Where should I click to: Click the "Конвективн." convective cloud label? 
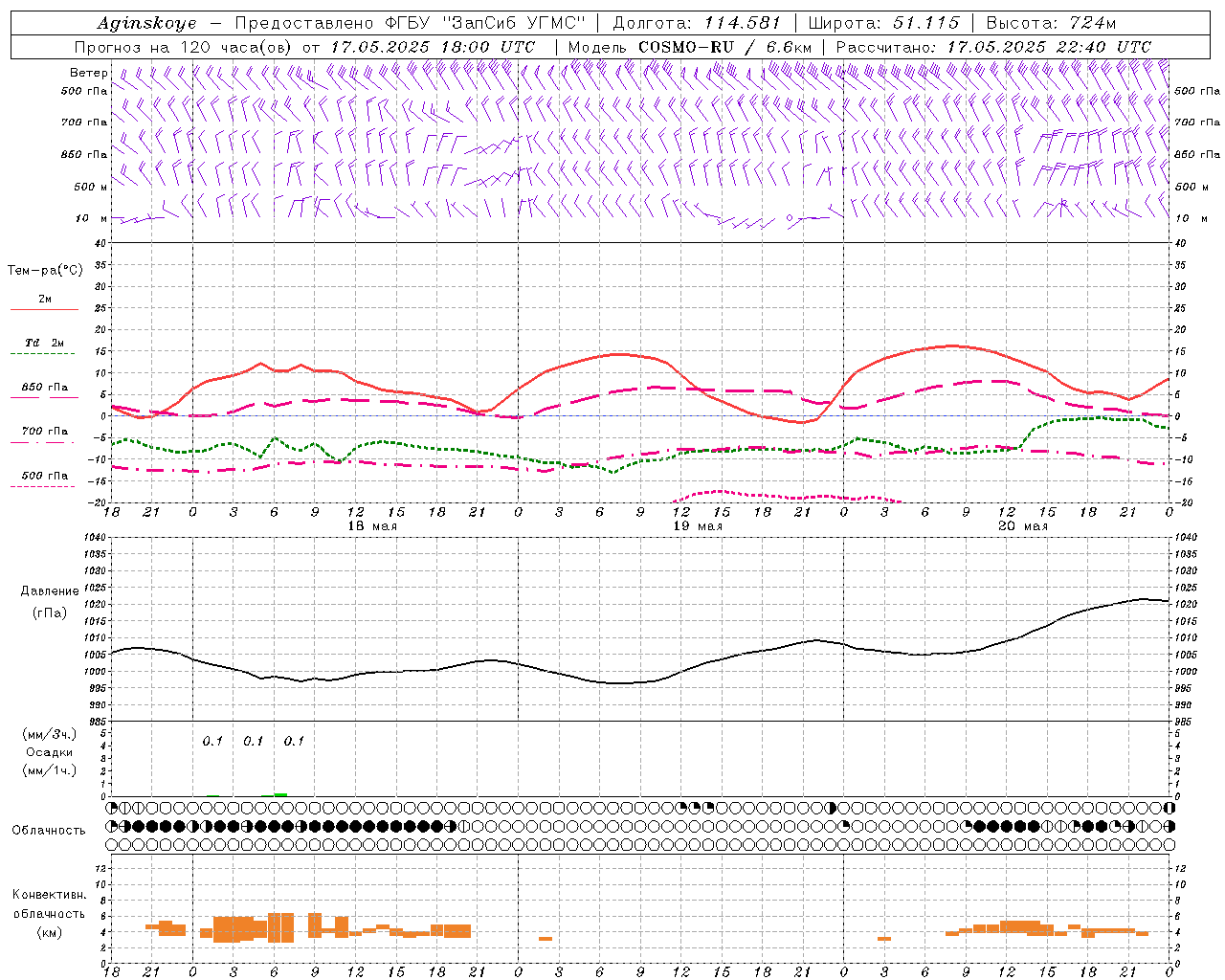coord(49,895)
